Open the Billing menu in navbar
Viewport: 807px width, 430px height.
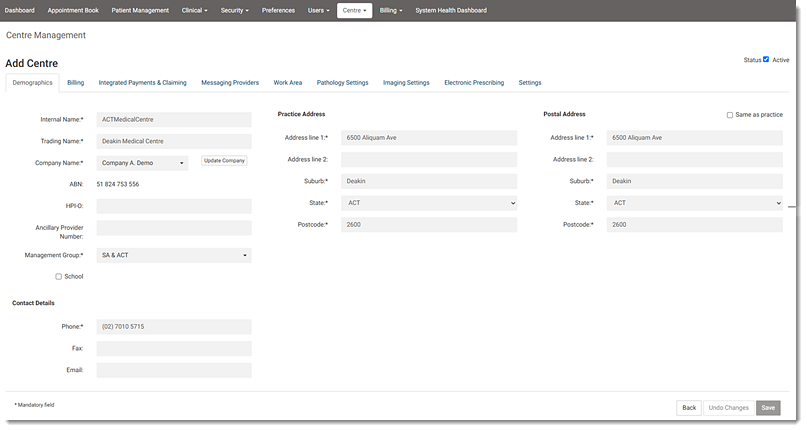[x=390, y=10]
